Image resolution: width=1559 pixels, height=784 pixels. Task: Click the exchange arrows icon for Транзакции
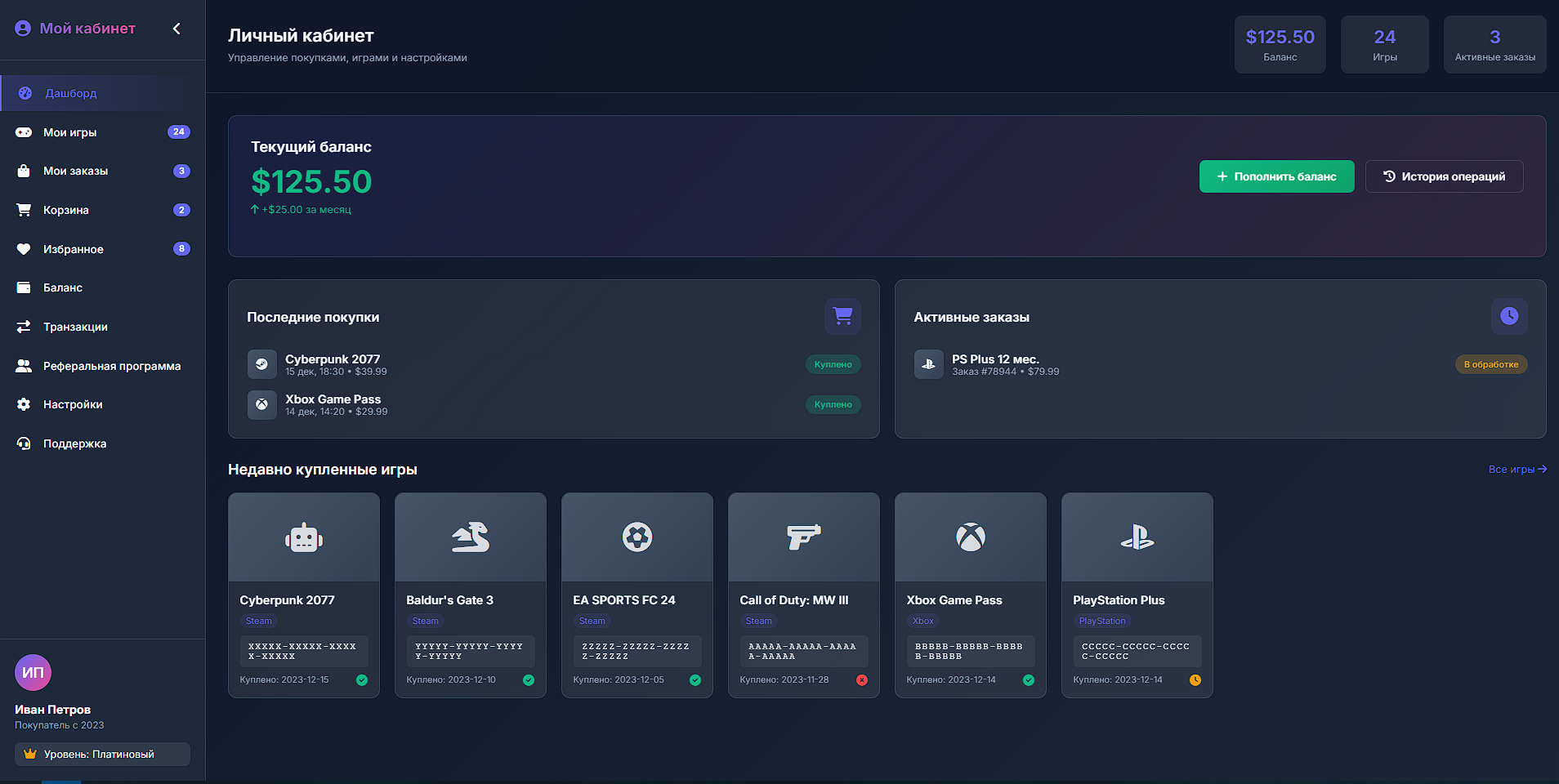24,327
